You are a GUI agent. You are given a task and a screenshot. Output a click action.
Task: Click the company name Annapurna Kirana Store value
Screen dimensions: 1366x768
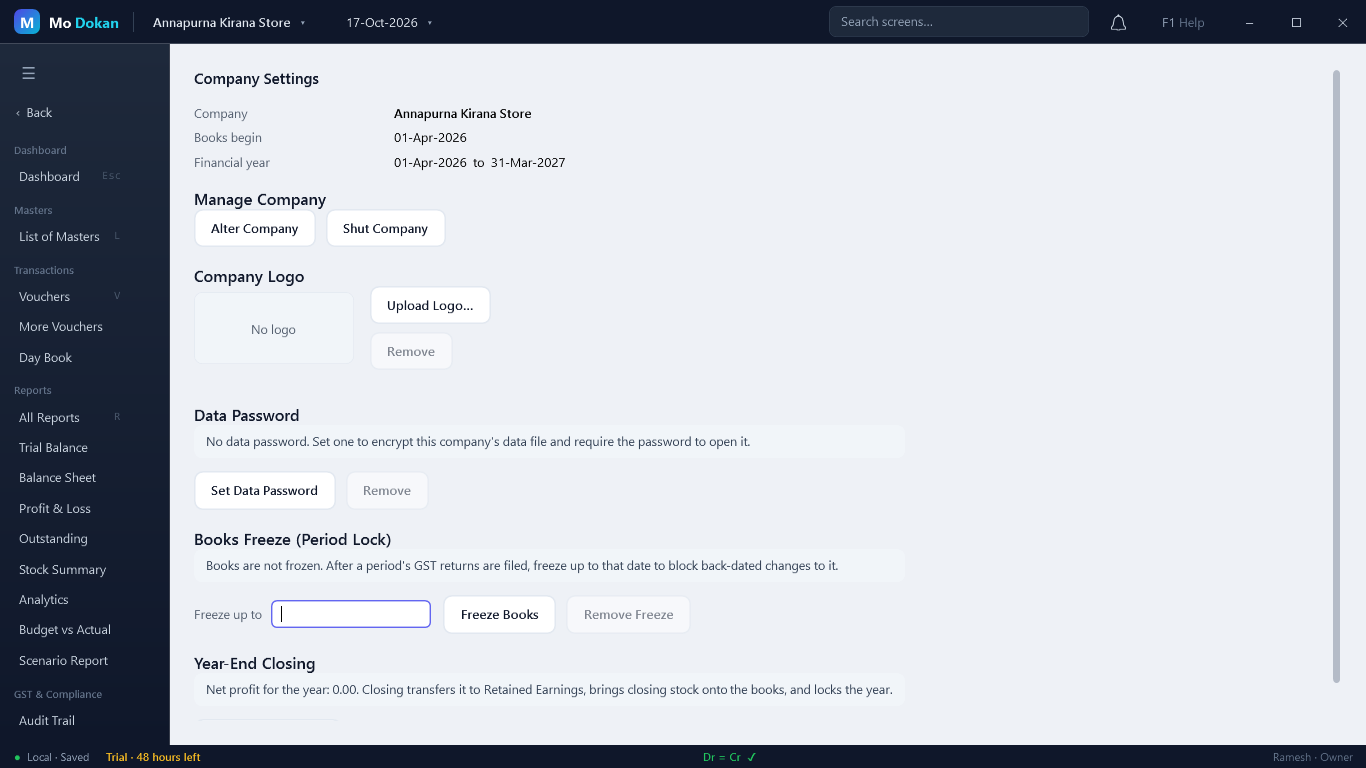462,113
